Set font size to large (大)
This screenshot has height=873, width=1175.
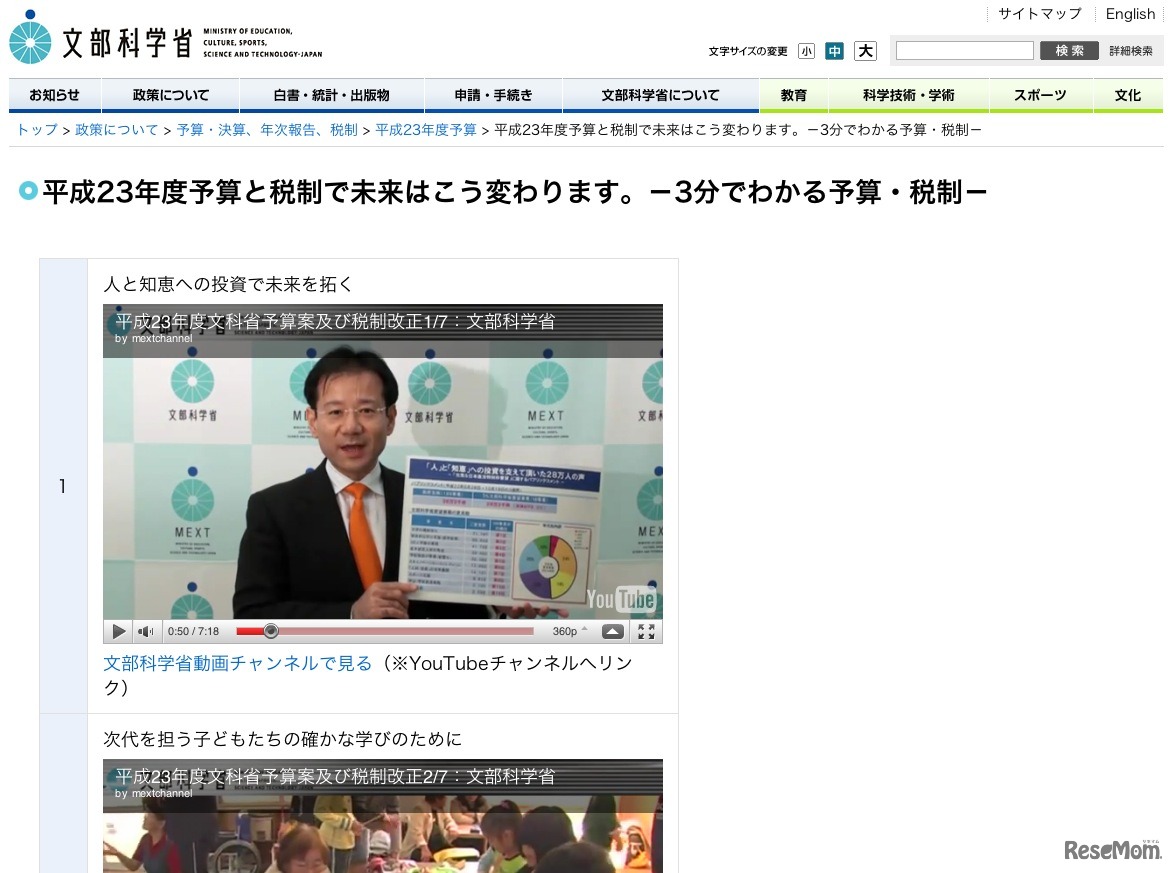(x=865, y=51)
